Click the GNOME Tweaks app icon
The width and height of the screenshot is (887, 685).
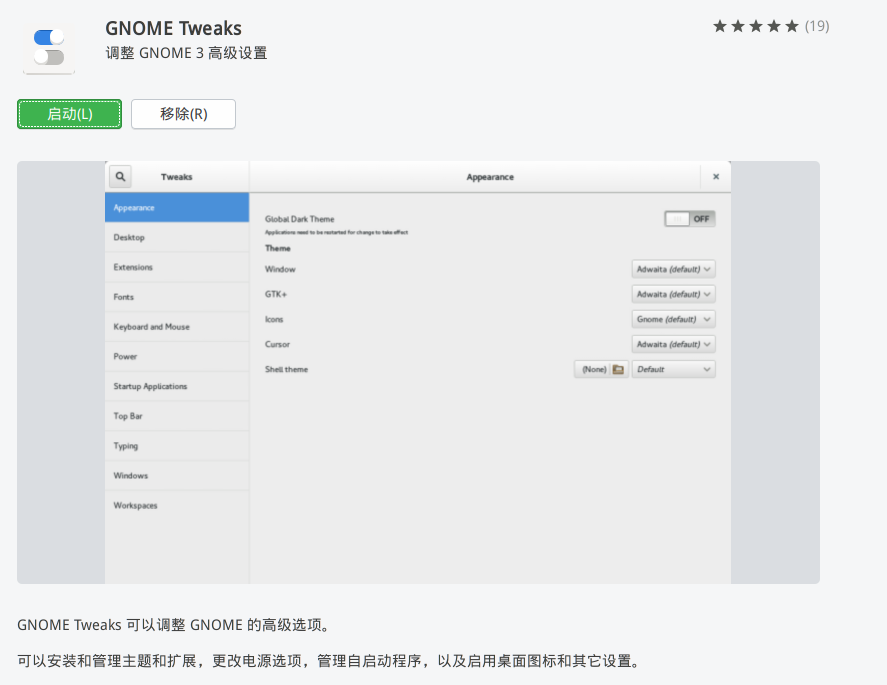coord(49,49)
